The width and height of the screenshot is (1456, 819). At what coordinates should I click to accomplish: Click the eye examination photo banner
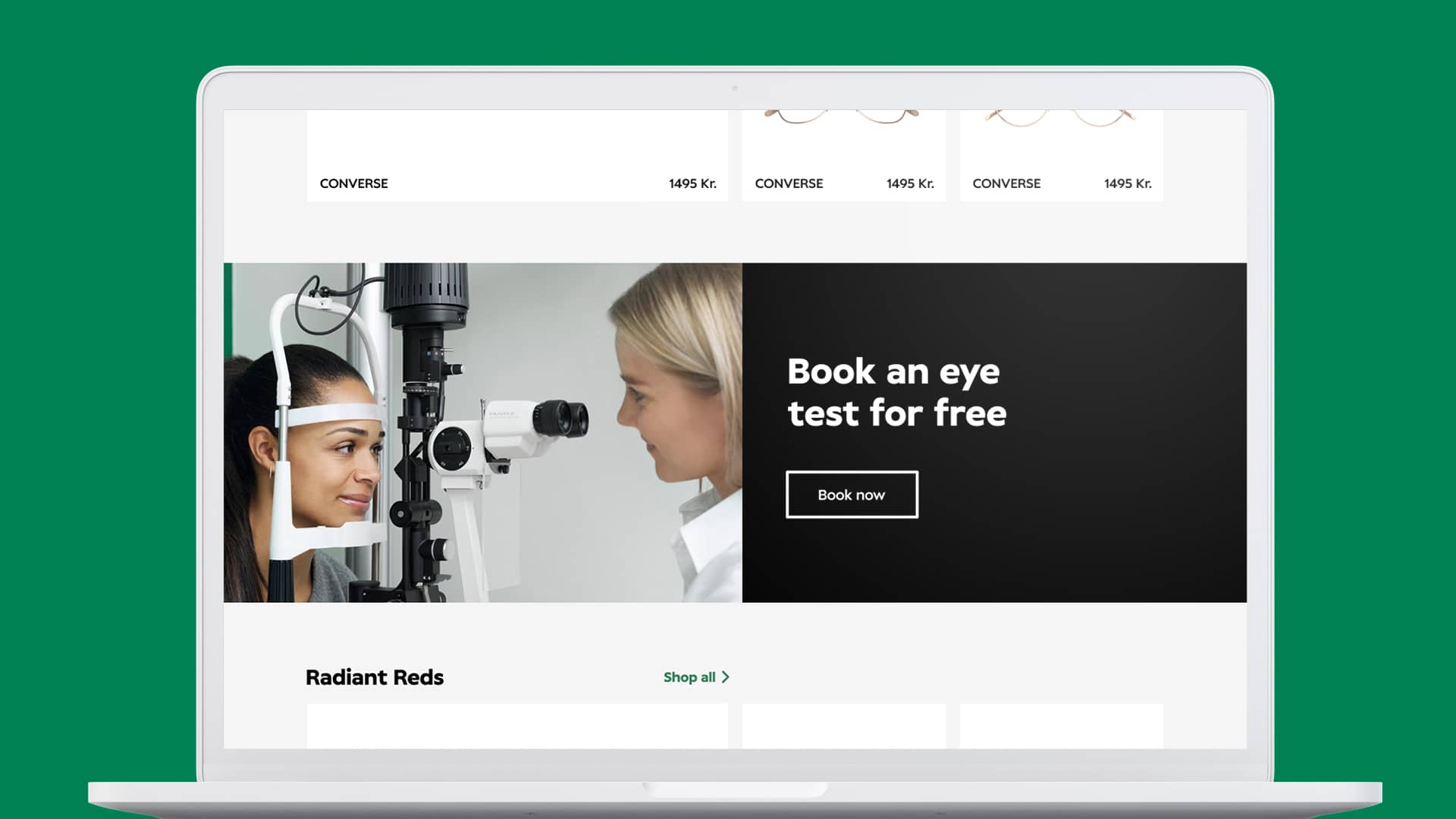coord(482,432)
